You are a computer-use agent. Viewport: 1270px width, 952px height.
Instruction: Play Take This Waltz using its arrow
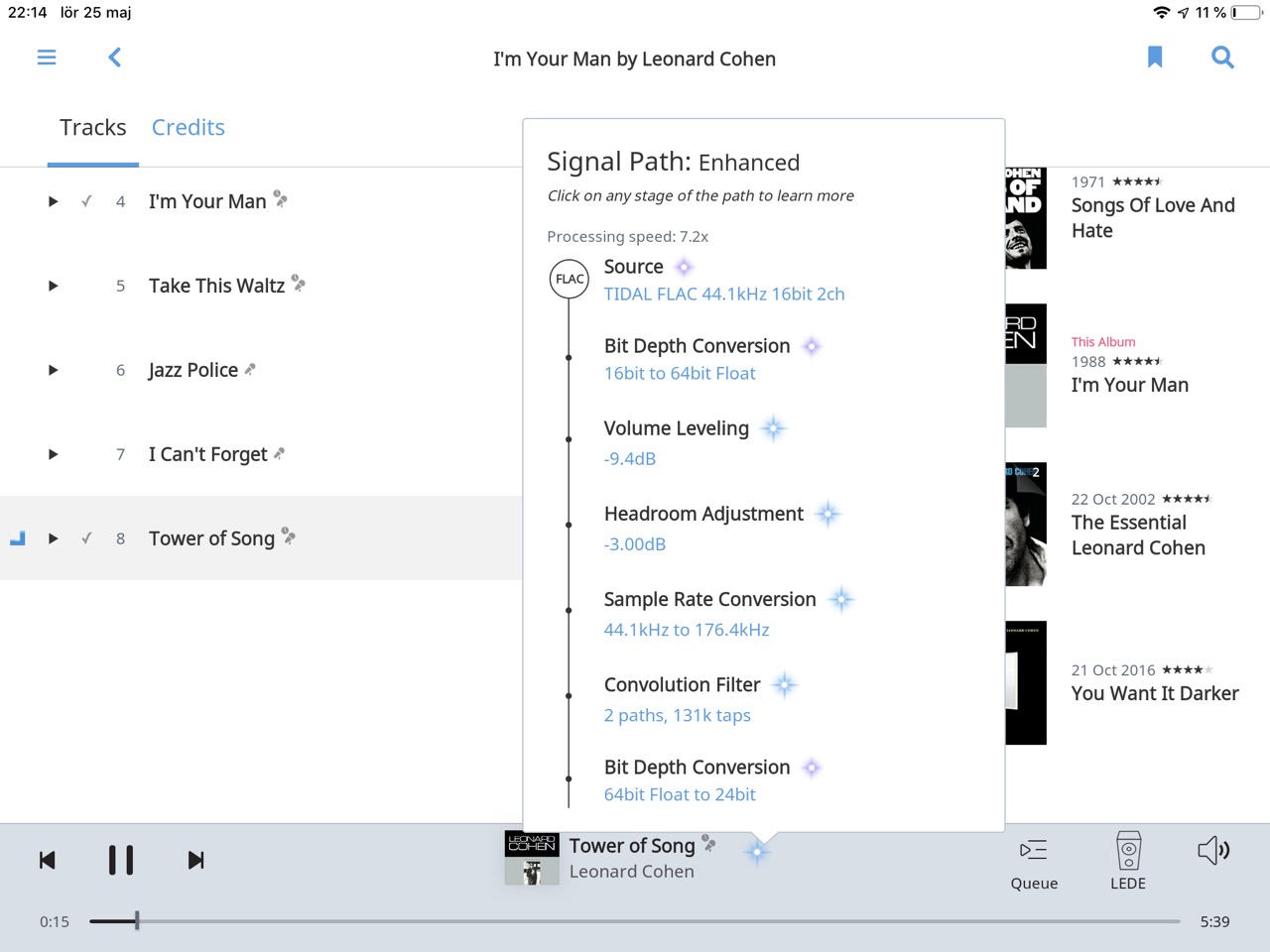pos(54,286)
